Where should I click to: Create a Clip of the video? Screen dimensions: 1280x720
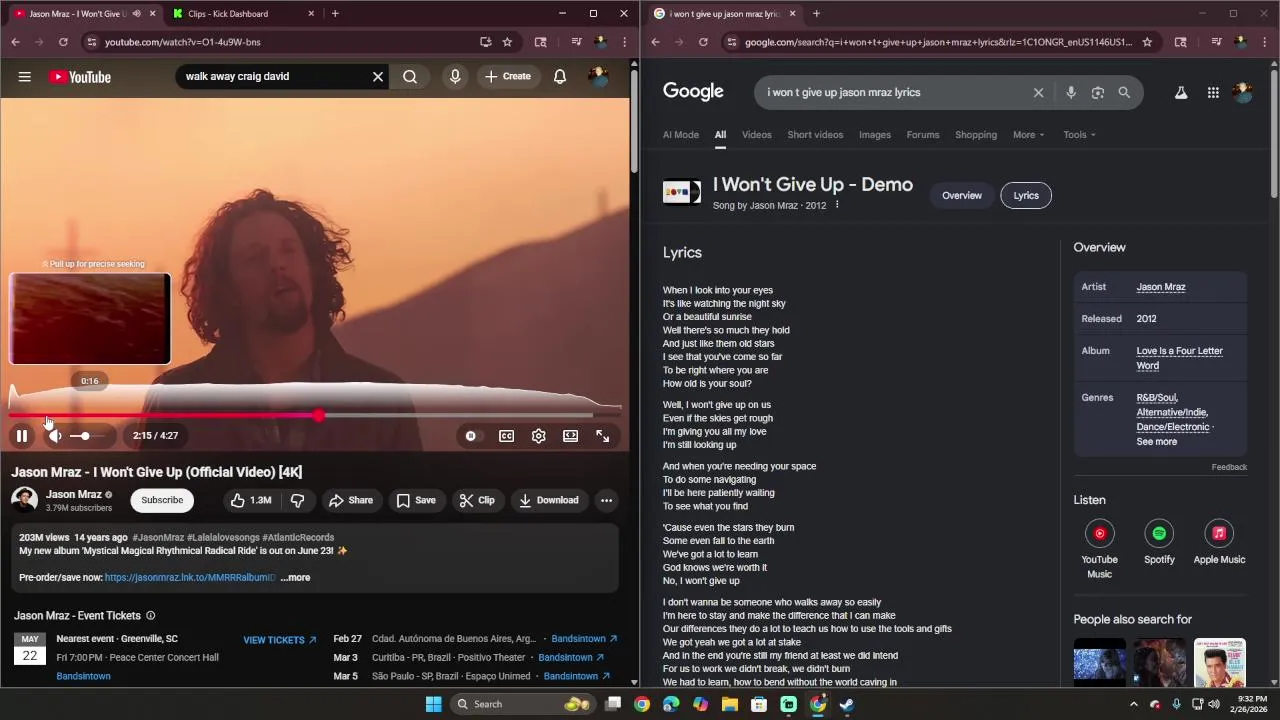(x=477, y=500)
